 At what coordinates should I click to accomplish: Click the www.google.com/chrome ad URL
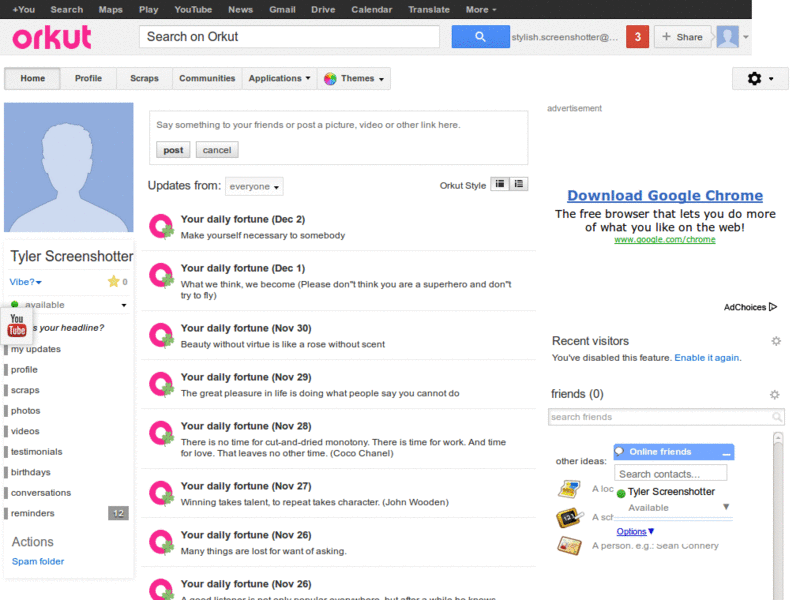(x=665, y=239)
